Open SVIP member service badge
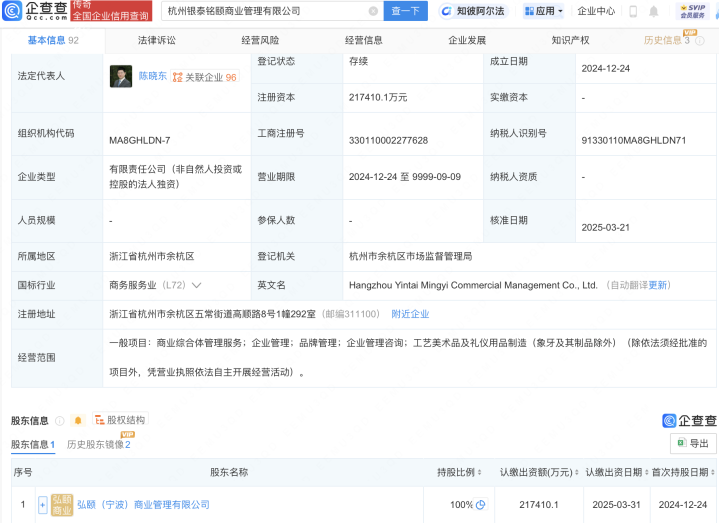 pos(692,11)
